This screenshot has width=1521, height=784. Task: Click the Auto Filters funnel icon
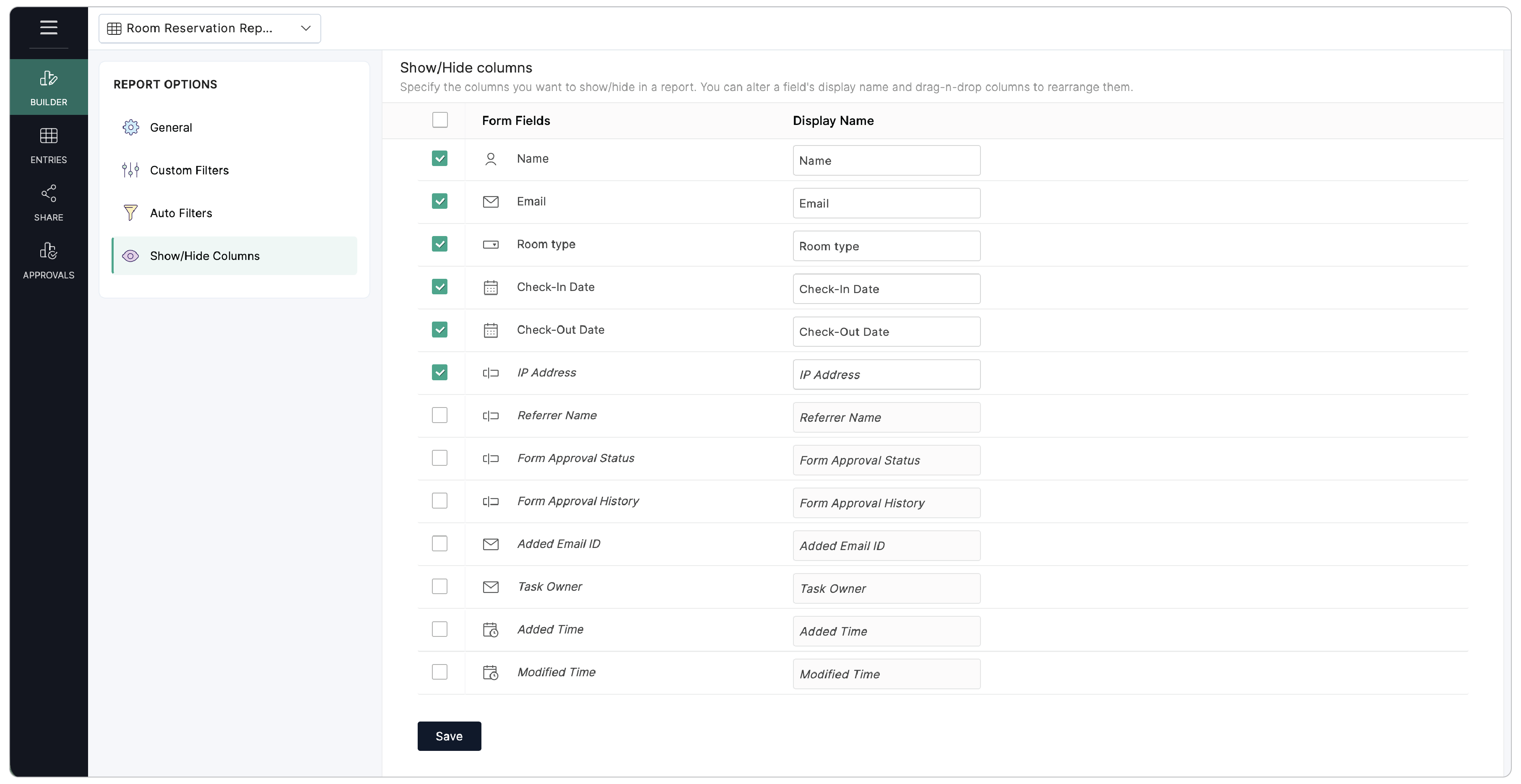click(x=130, y=213)
